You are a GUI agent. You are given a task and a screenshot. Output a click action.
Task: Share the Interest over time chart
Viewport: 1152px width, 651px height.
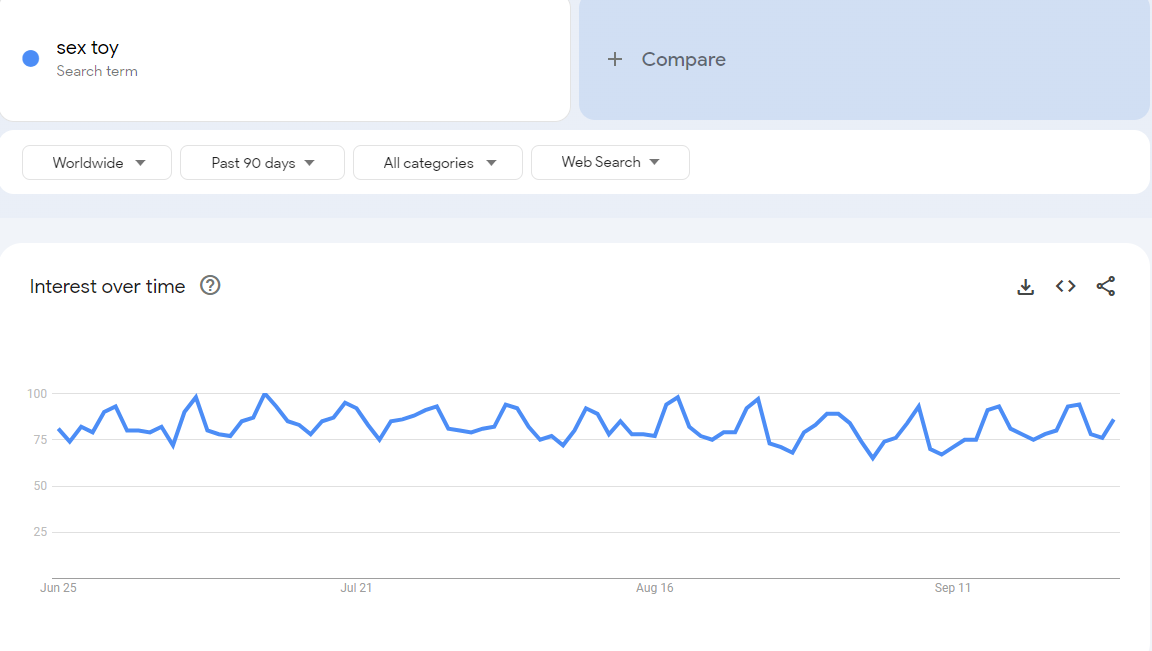coord(1105,287)
